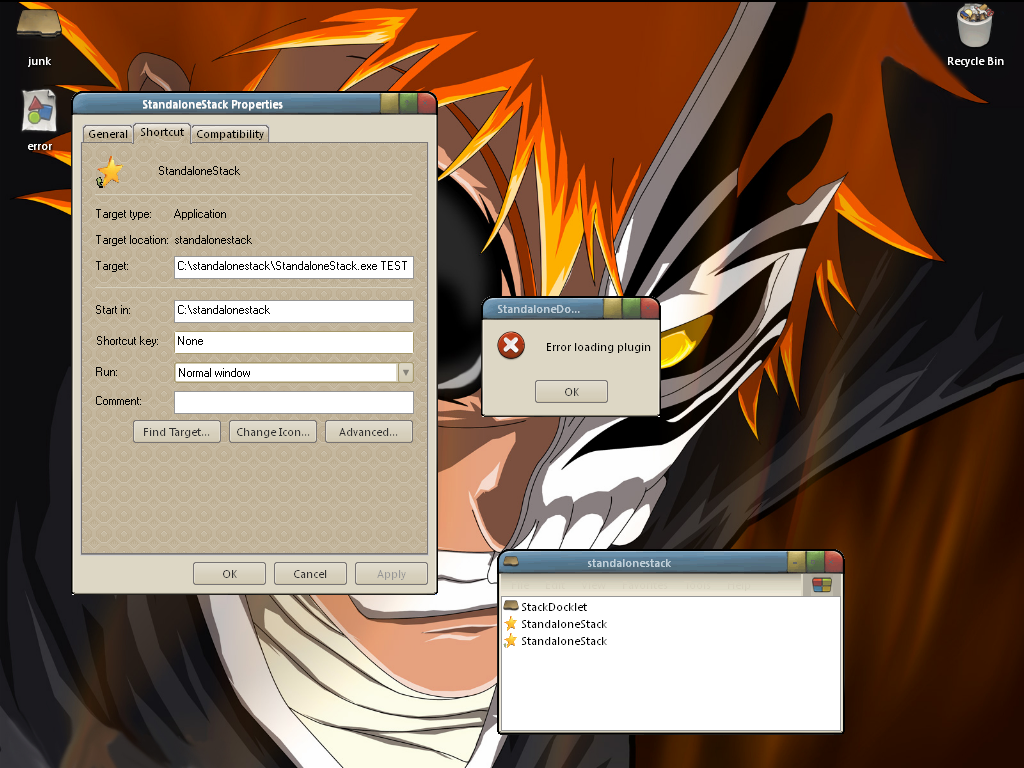The image size is (1024, 768).
Task: Click the Shortcut key field
Action: [294, 342]
